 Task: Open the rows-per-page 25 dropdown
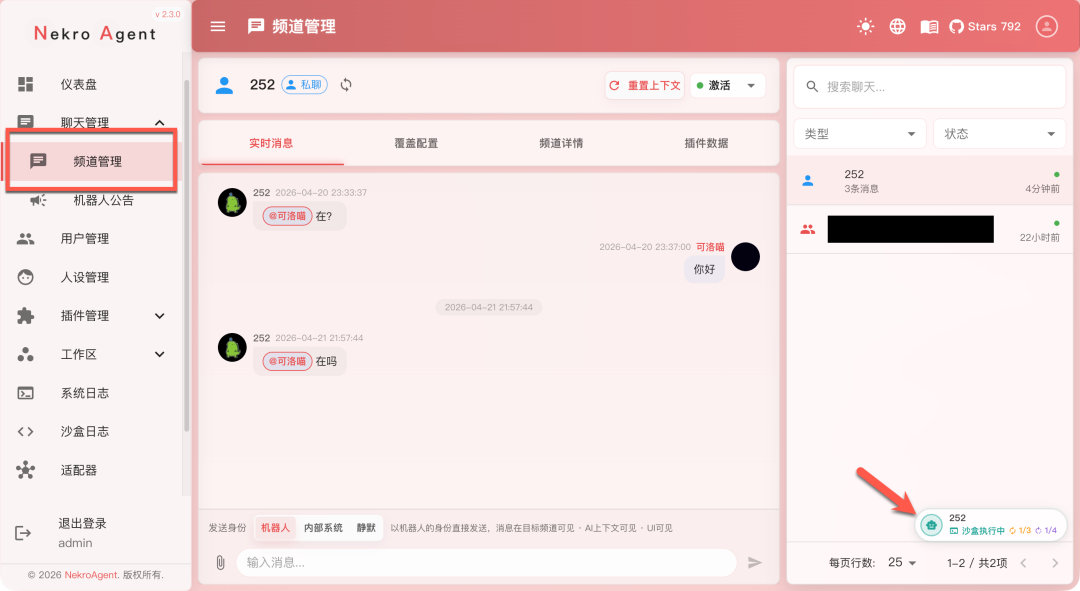click(x=902, y=563)
